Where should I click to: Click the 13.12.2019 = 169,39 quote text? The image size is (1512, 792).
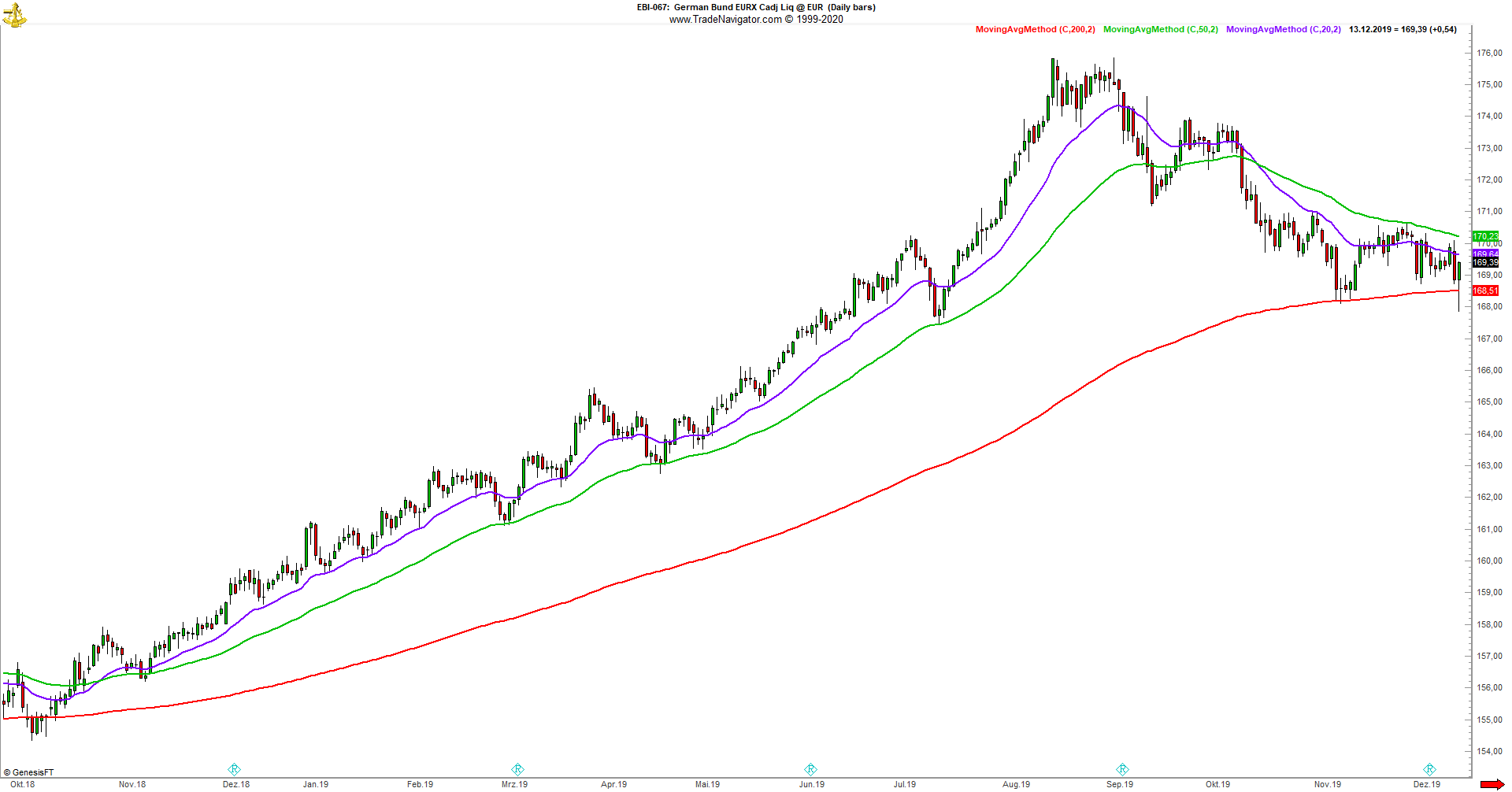click(x=1403, y=29)
